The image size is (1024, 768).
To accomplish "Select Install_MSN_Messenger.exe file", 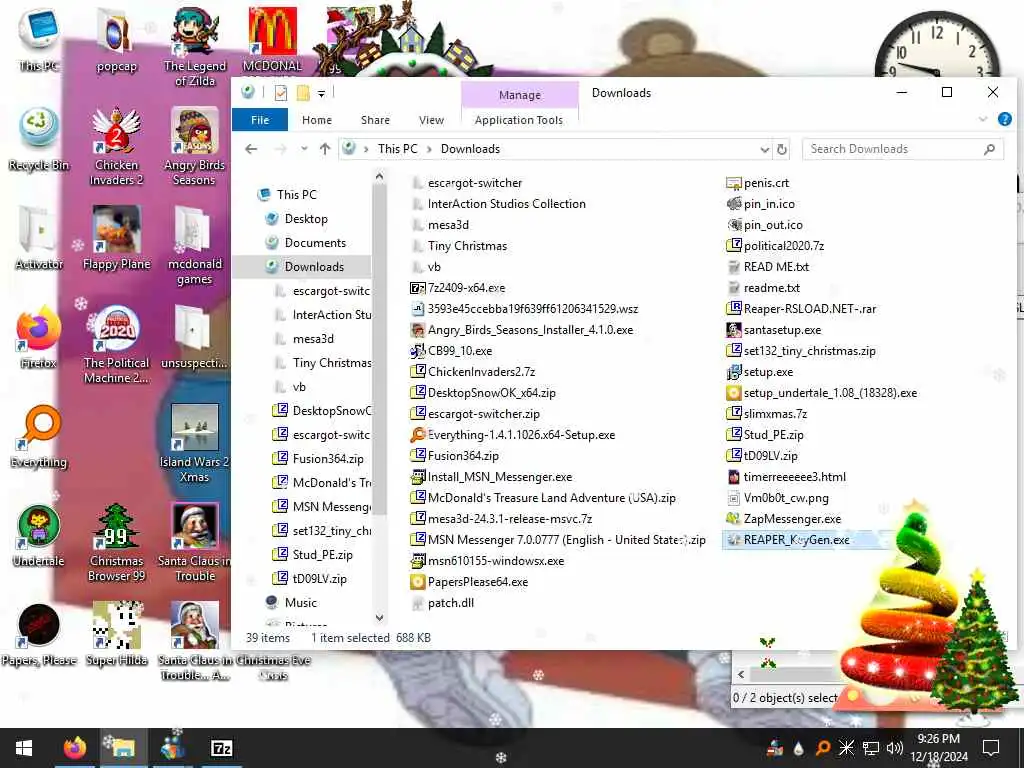I will coord(500,477).
